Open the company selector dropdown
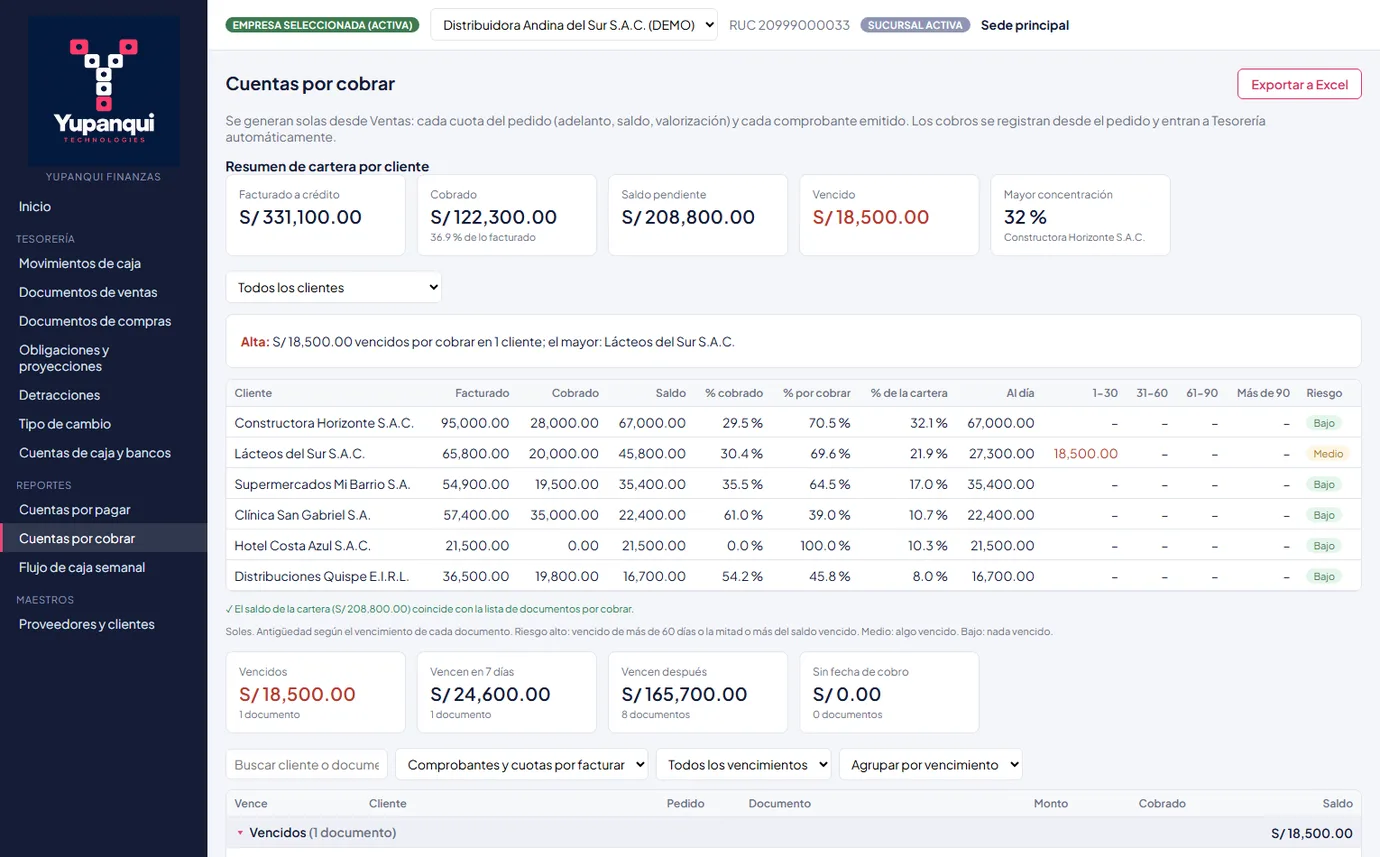Image resolution: width=1380 pixels, height=857 pixels. [x=574, y=25]
